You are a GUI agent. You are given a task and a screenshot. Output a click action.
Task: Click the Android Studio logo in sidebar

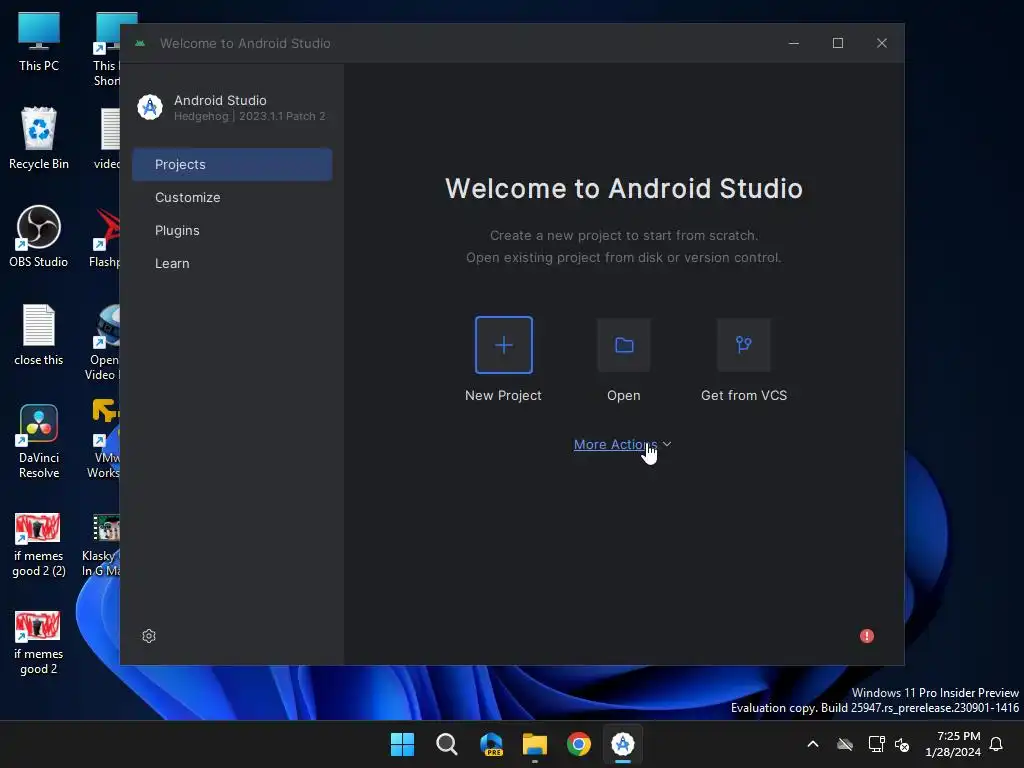[150, 107]
